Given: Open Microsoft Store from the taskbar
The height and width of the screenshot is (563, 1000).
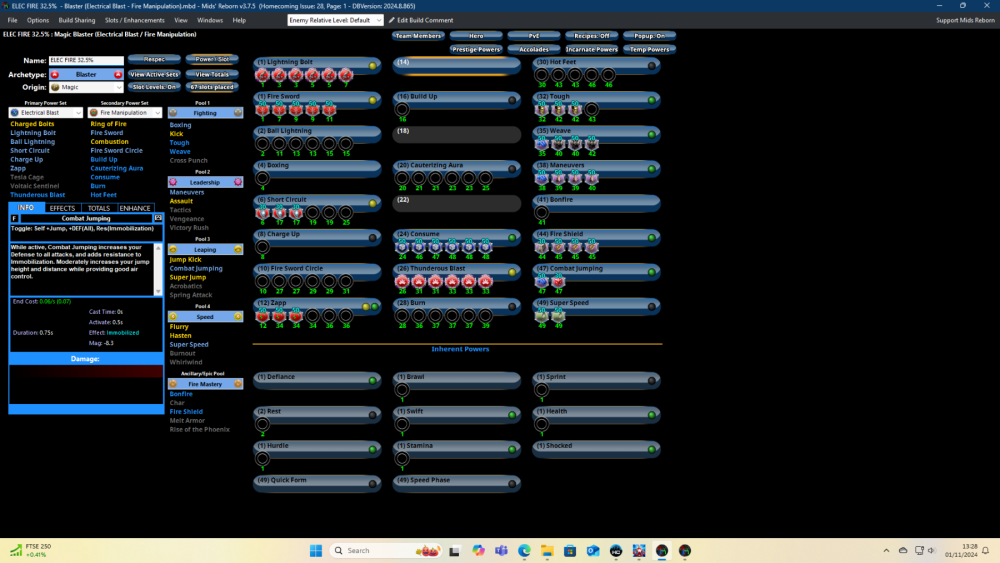Looking at the screenshot, I should 570,550.
